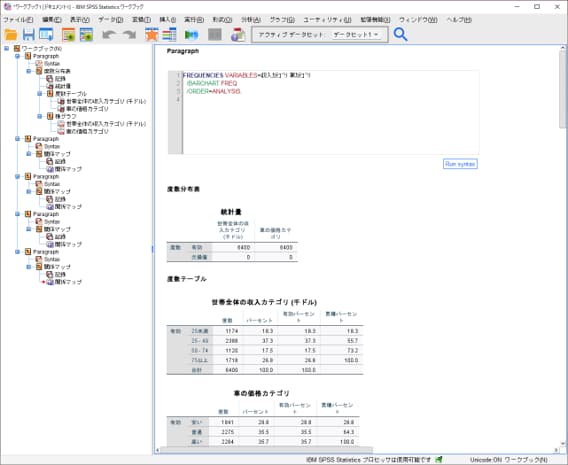Collapse the last Paragraph node in outline

coord(17,252)
